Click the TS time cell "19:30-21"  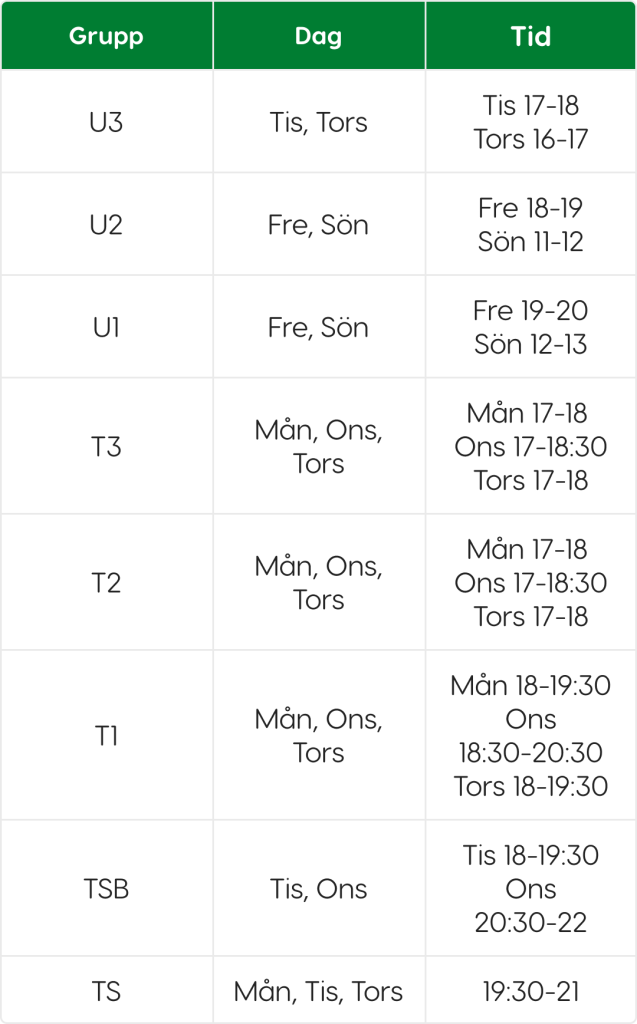530,991
